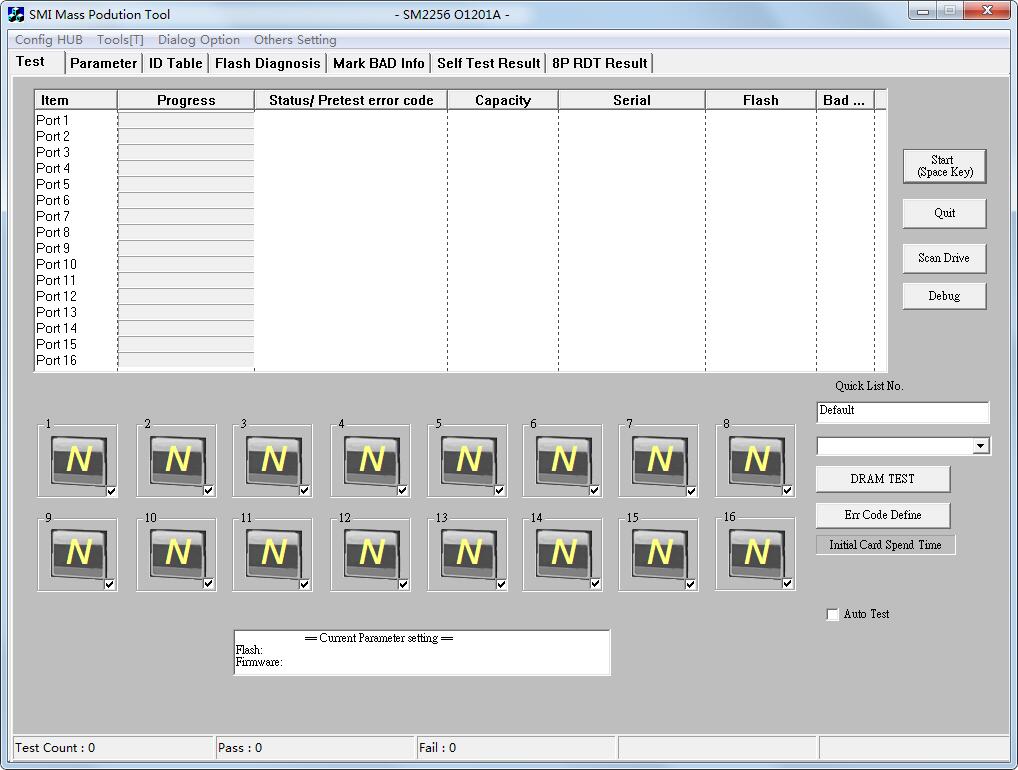Select the port 9 drive icon

tap(78, 553)
